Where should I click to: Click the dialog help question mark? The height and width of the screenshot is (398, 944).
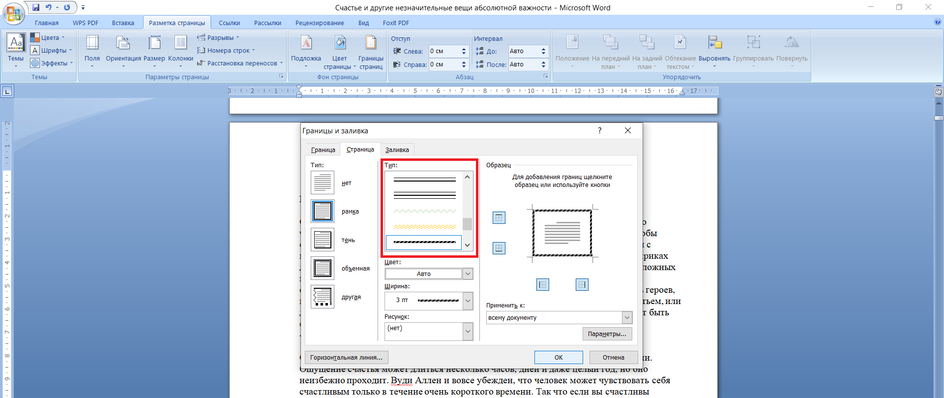click(600, 130)
